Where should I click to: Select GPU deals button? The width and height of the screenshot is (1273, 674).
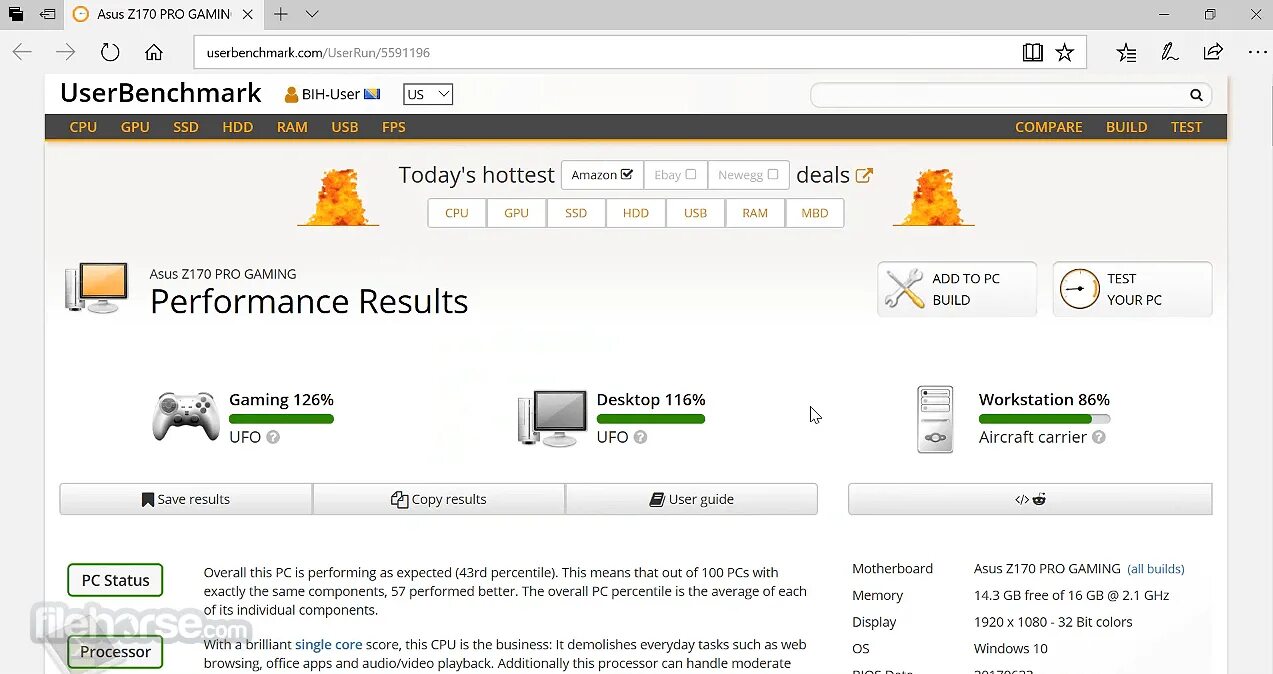coord(517,213)
